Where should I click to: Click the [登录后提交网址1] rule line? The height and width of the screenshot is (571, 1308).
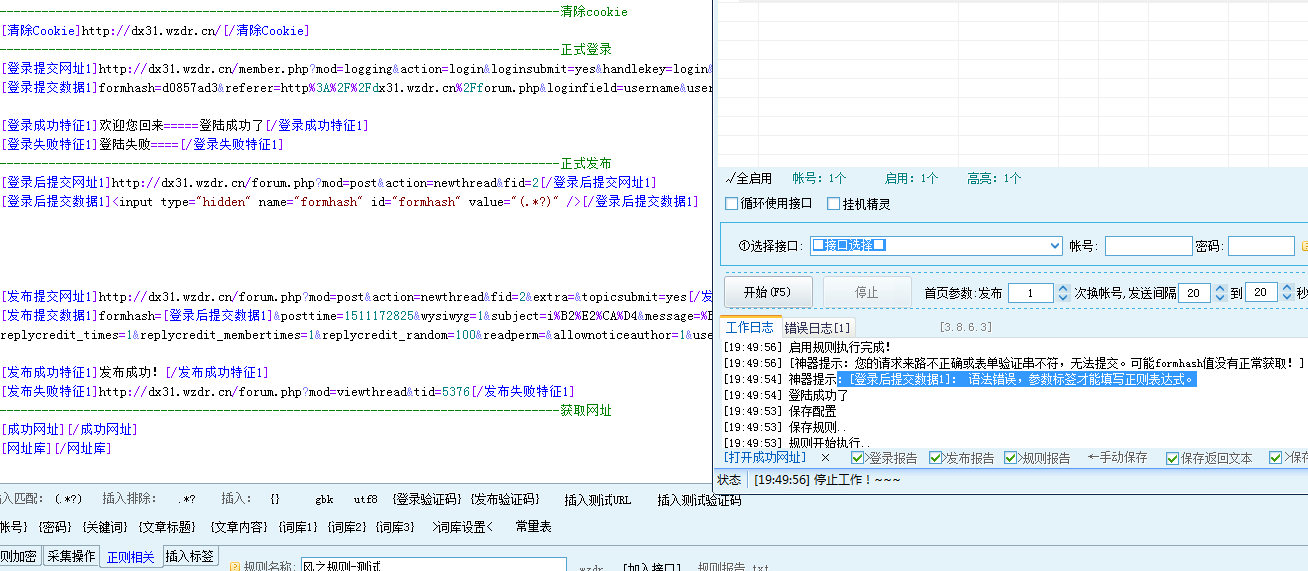[x=328, y=183]
